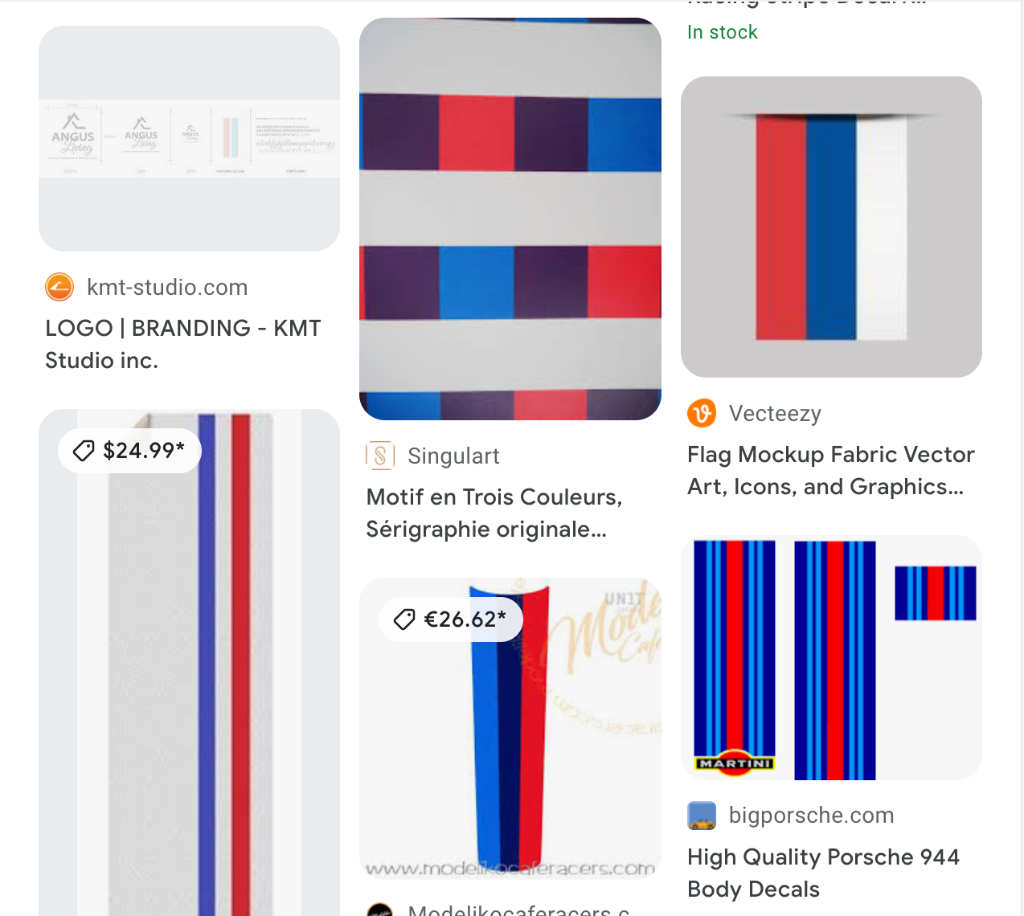Image resolution: width=1024 pixels, height=916 pixels.
Task: Open the modelikocaferacers tricolor stripe image
Action: click(510, 728)
